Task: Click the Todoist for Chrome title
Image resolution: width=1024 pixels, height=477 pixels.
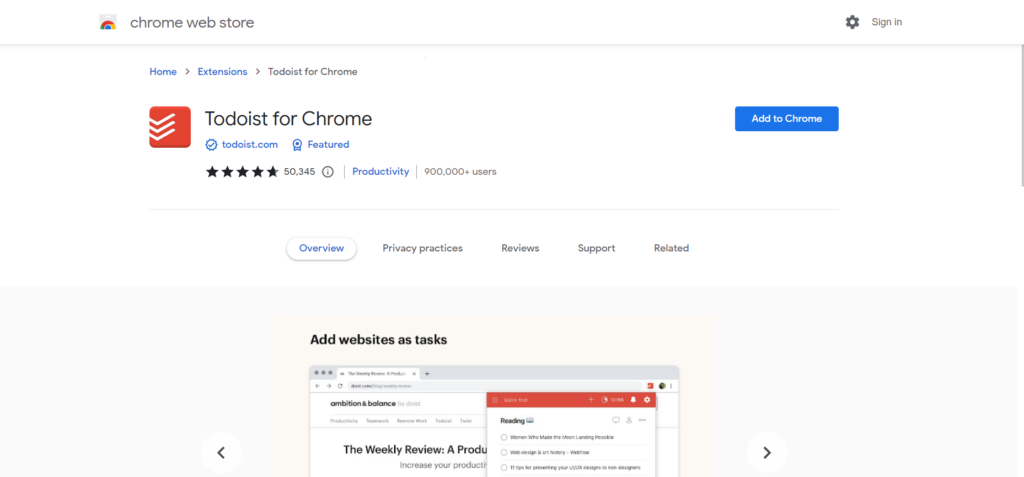Action: [288, 119]
